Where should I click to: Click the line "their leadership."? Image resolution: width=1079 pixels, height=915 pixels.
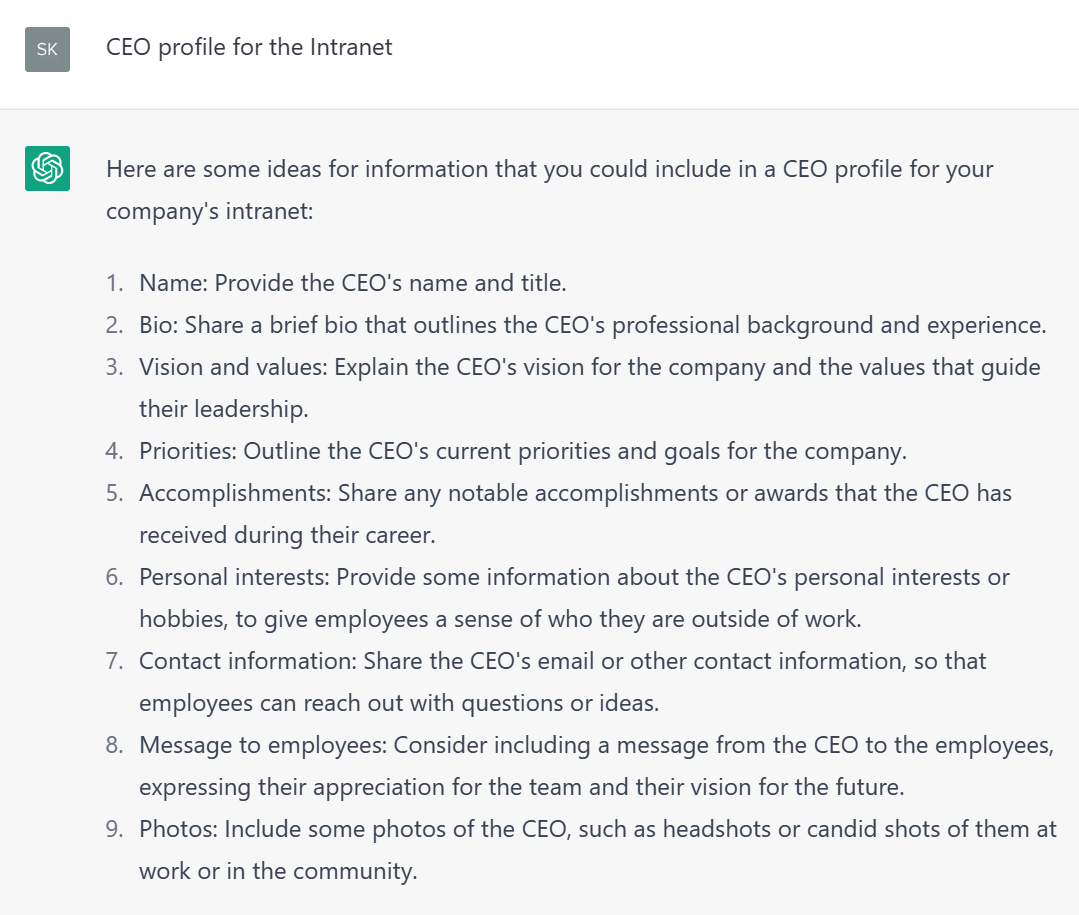[x=223, y=409]
